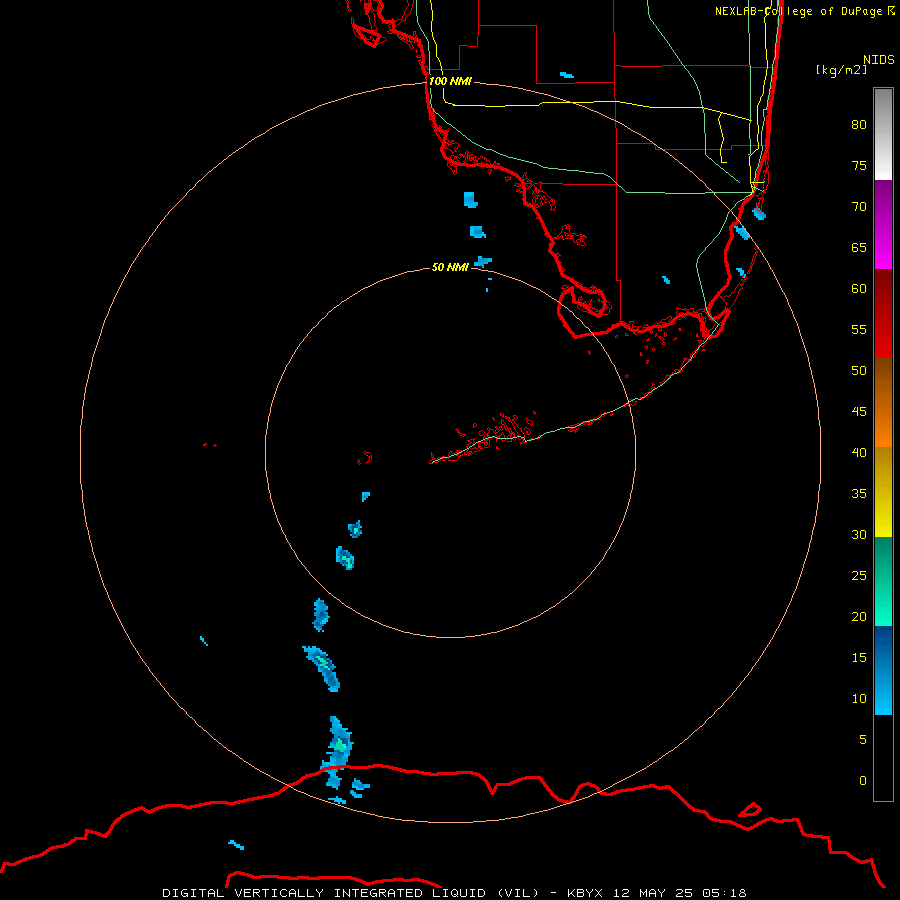Pick the purple-magenta segment of the color scale

[x=883, y=224]
